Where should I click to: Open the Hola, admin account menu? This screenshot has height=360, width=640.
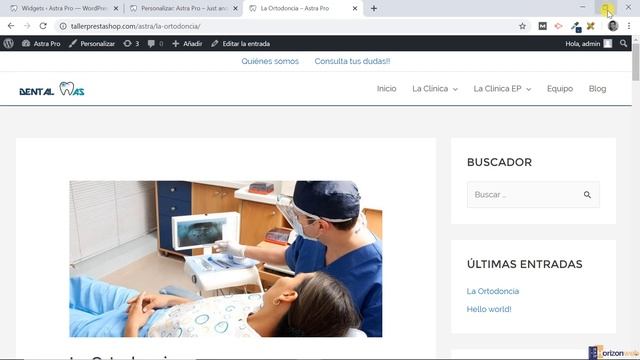click(589, 44)
